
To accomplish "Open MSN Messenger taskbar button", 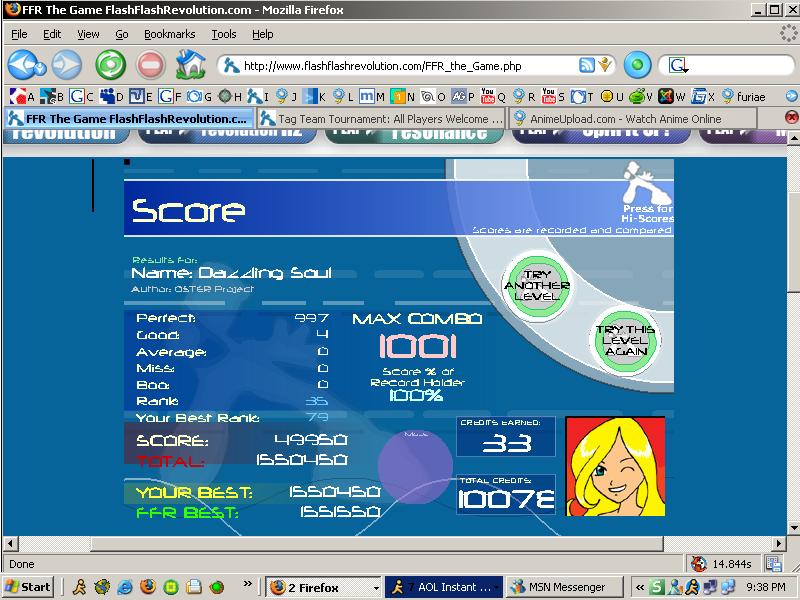I will click(x=566, y=587).
